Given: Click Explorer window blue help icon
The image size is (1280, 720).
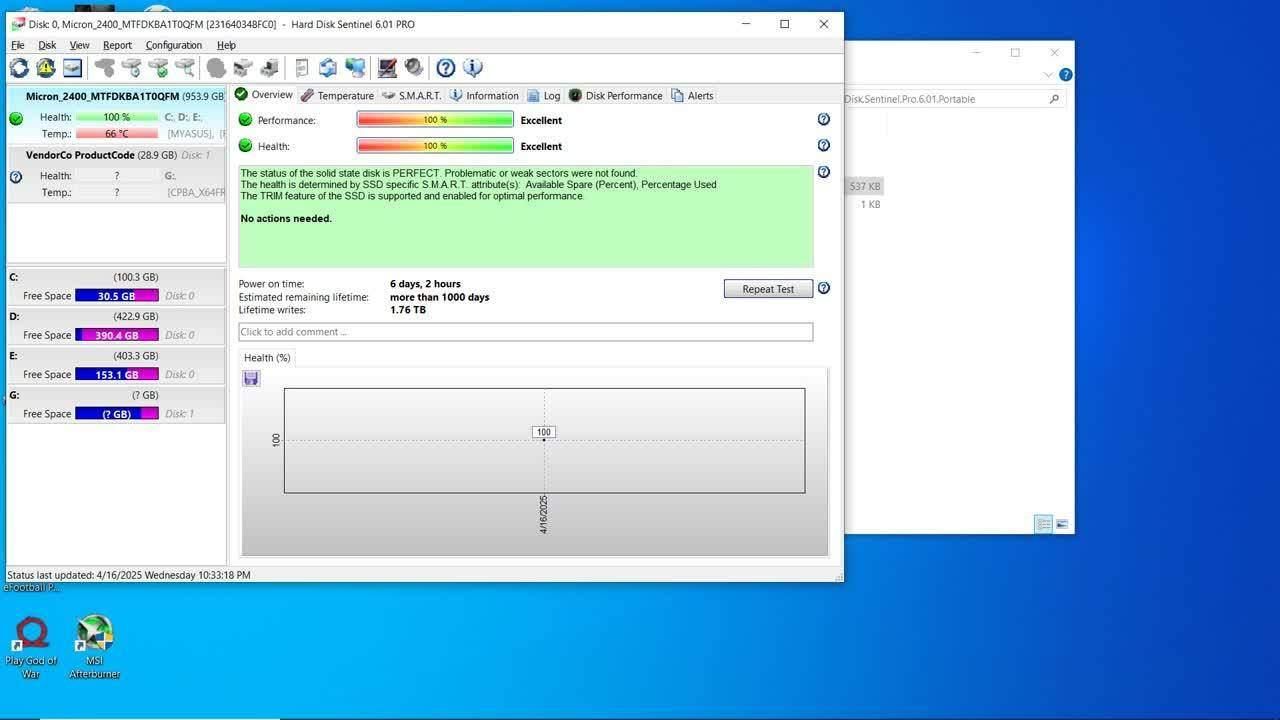Looking at the screenshot, I should (x=1066, y=75).
